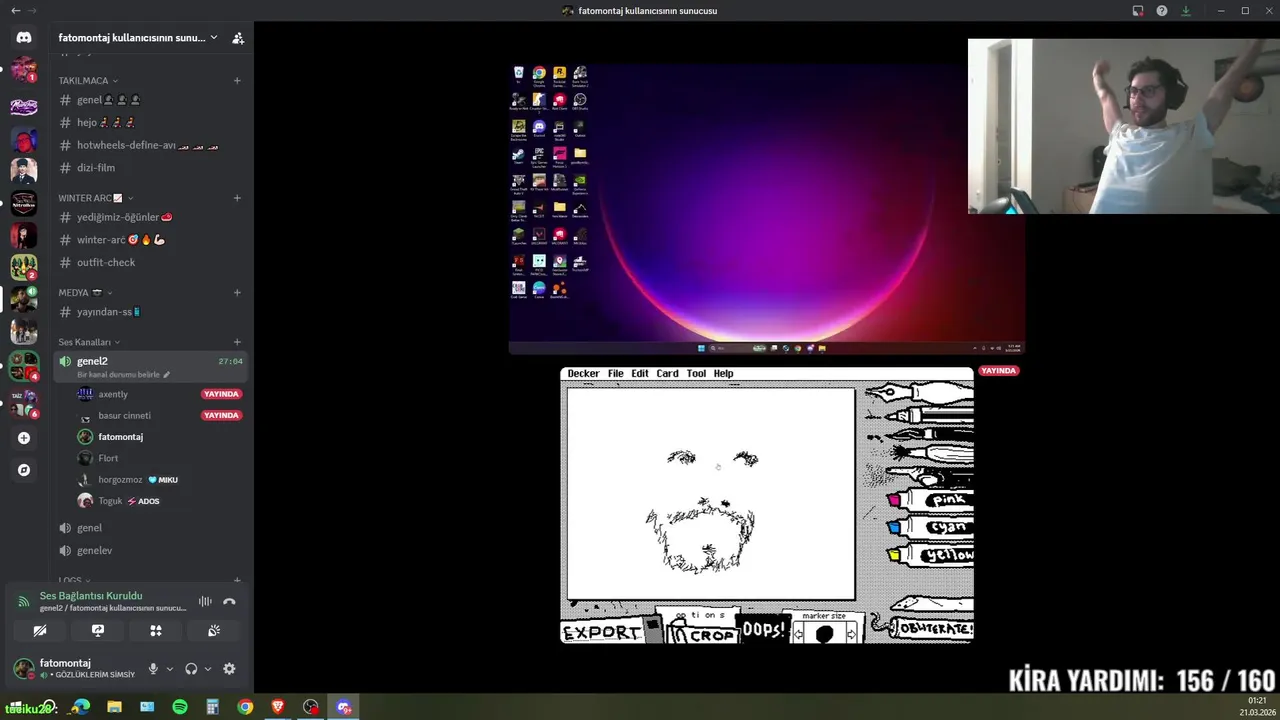The height and width of the screenshot is (720, 1280).
Task: Click the CROP button
Action: coord(704,633)
